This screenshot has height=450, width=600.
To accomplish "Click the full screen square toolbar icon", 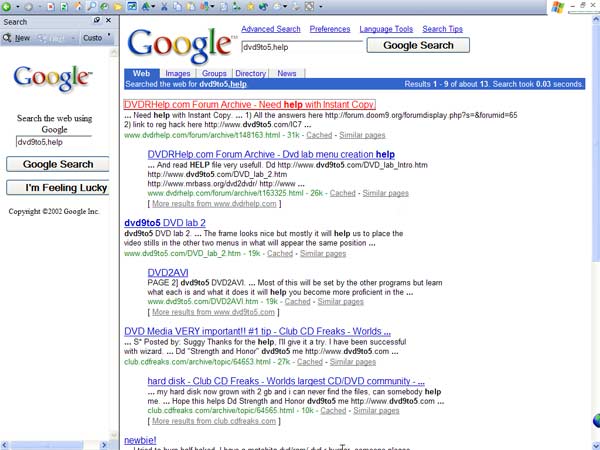I will (309, 7).
